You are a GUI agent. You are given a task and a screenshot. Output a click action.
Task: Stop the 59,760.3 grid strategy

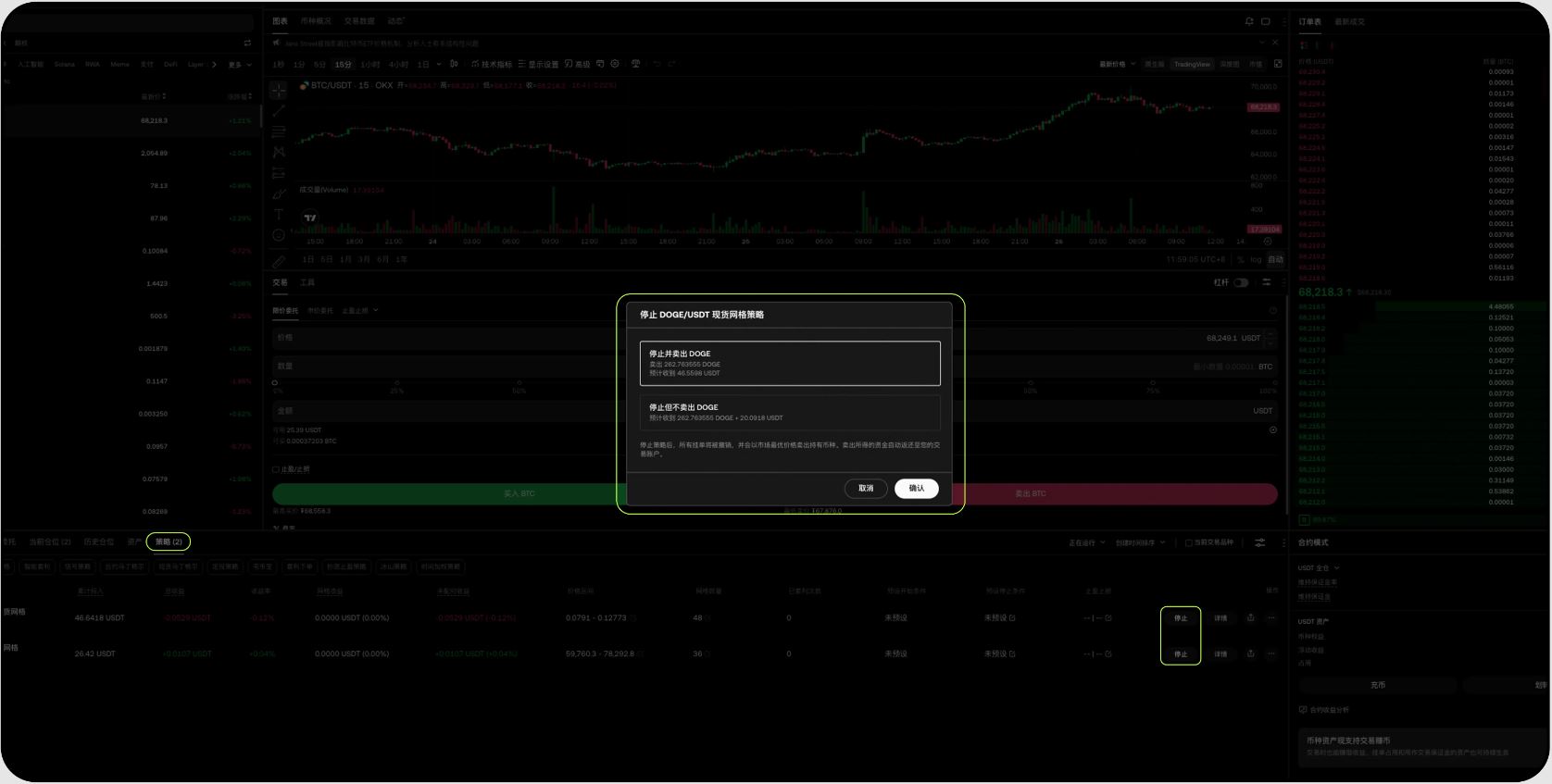1181,653
